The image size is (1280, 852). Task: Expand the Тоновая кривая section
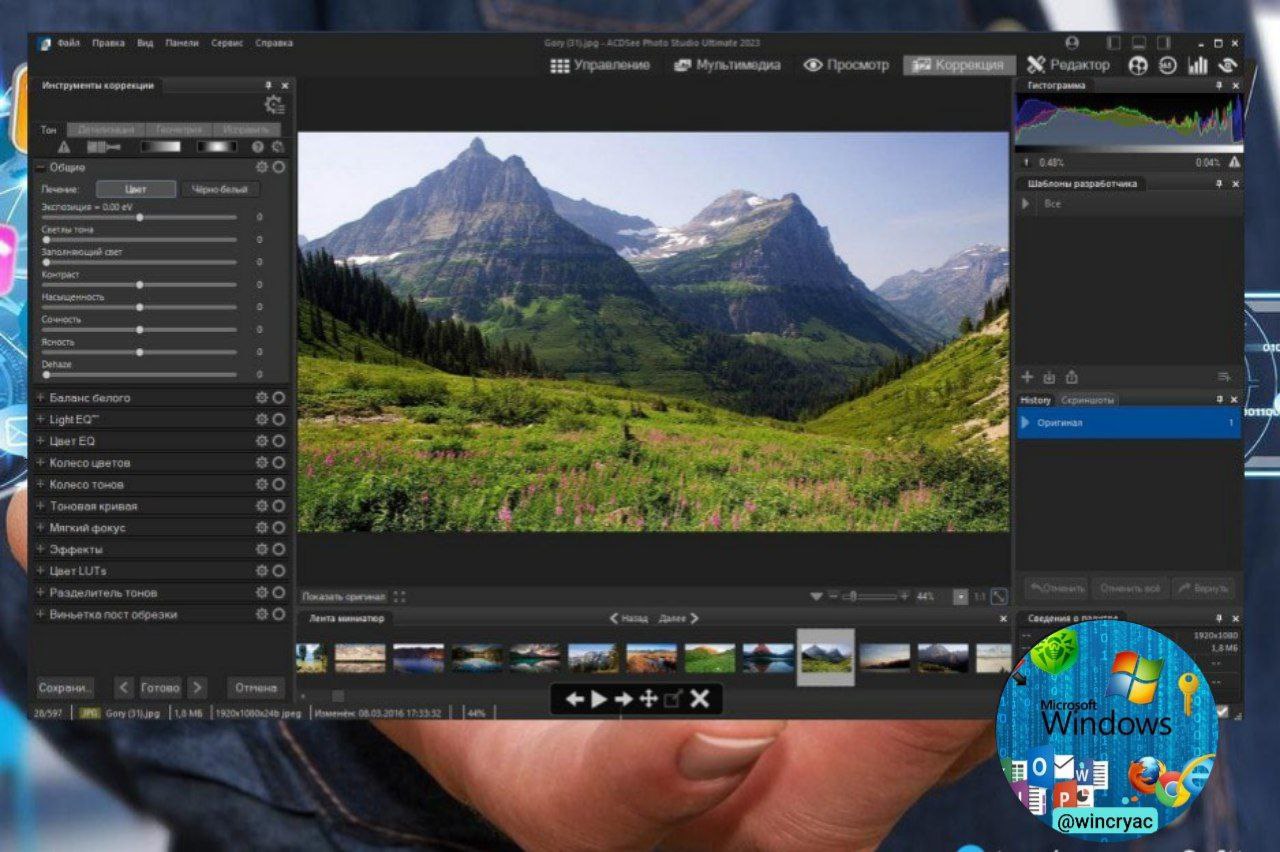(41, 506)
